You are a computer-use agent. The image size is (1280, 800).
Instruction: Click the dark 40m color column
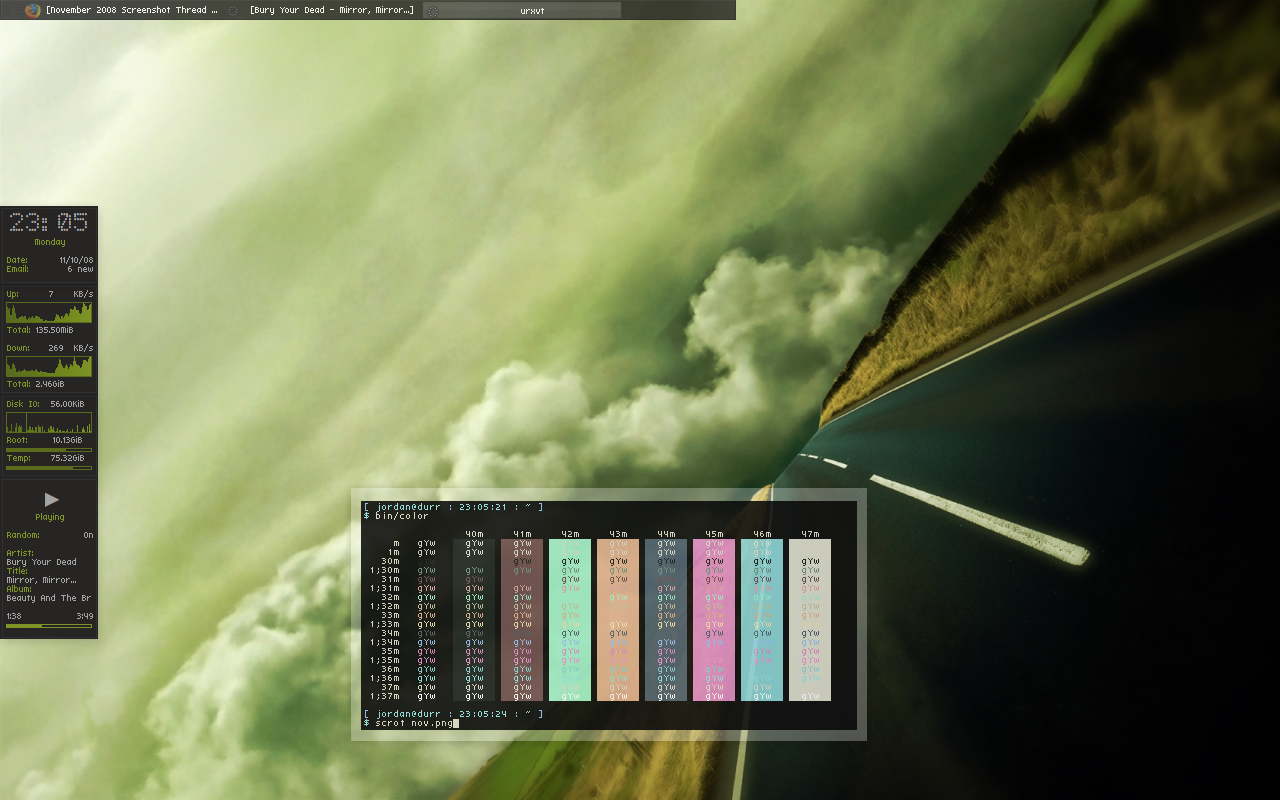[x=474, y=620]
